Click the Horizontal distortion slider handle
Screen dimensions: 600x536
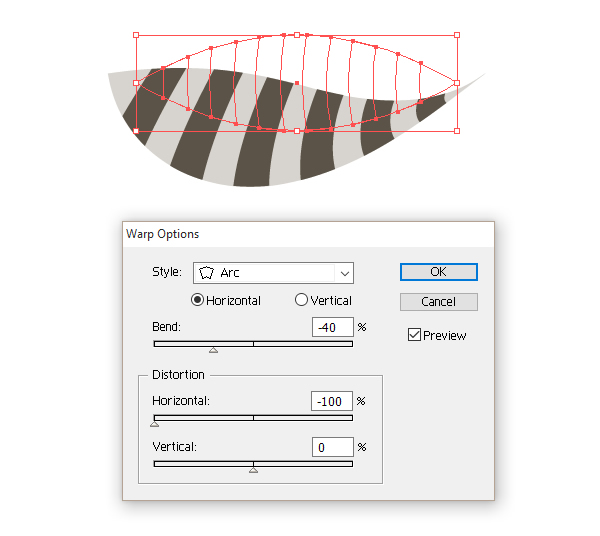click(x=154, y=424)
